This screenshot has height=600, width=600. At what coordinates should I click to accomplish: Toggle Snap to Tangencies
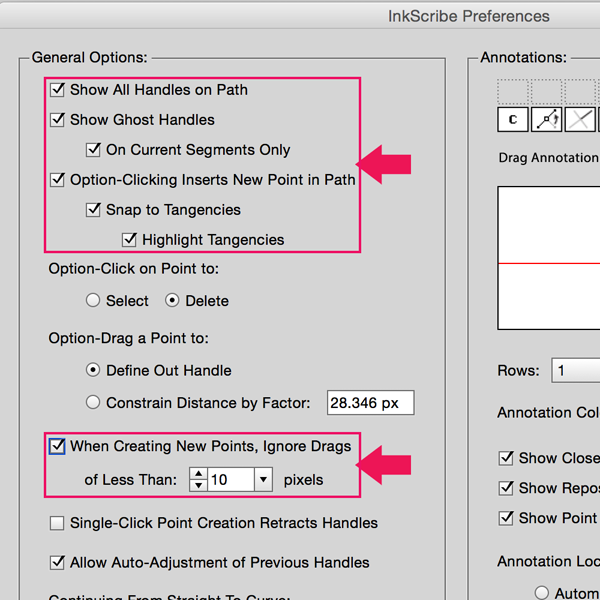93,210
